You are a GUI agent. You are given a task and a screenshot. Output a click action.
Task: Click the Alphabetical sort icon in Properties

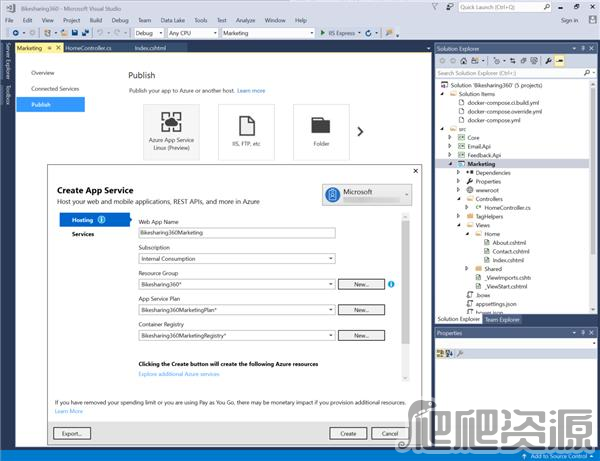coord(449,353)
